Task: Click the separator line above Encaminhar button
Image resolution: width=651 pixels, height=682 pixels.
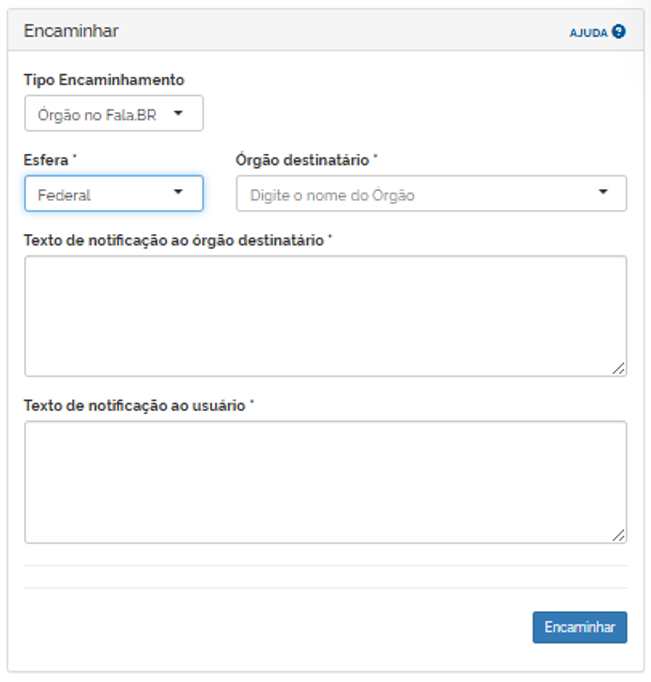Action: [325, 588]
